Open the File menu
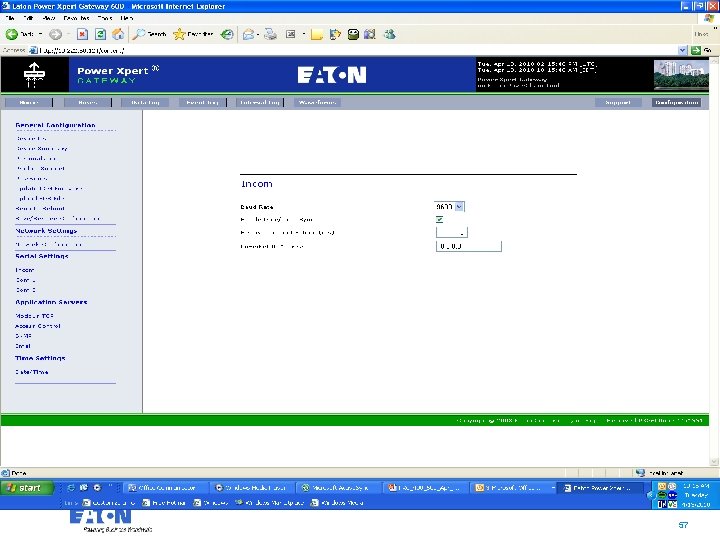Viewport: 720px width, 540px height. click(10, 18)
